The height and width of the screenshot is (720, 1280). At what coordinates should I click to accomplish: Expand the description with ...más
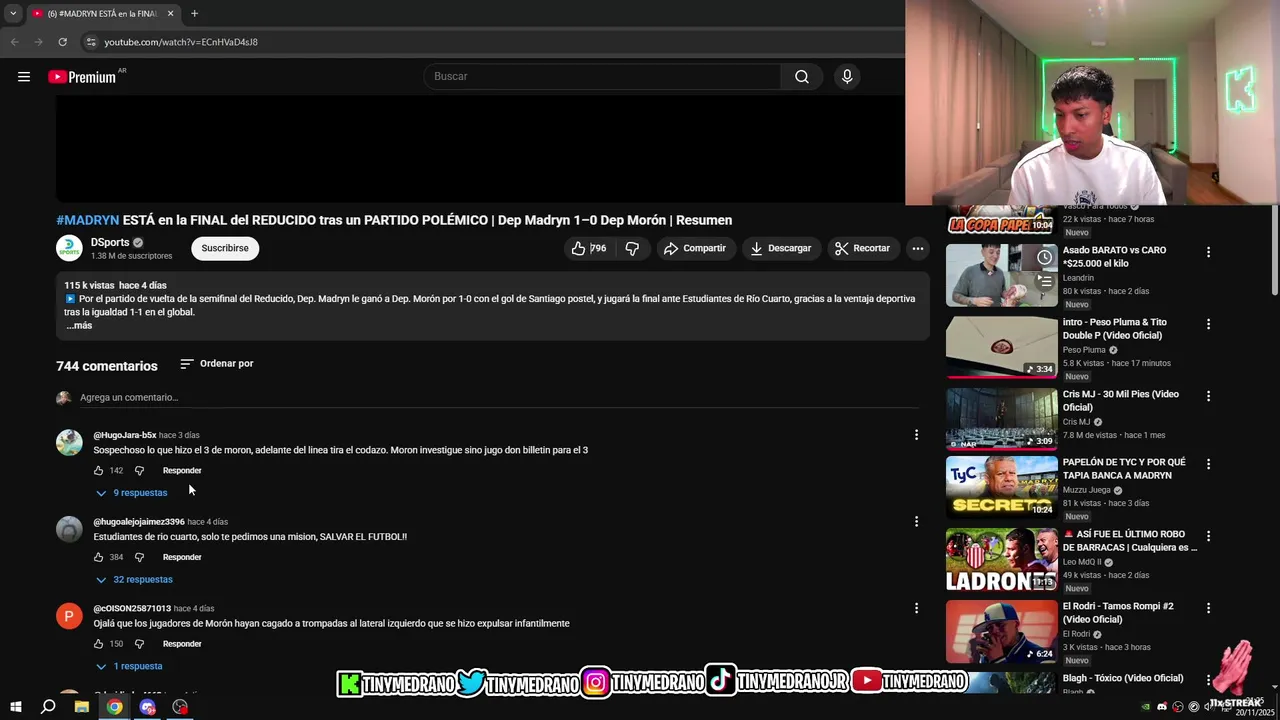pyautogui.click(x=79, y=326)
